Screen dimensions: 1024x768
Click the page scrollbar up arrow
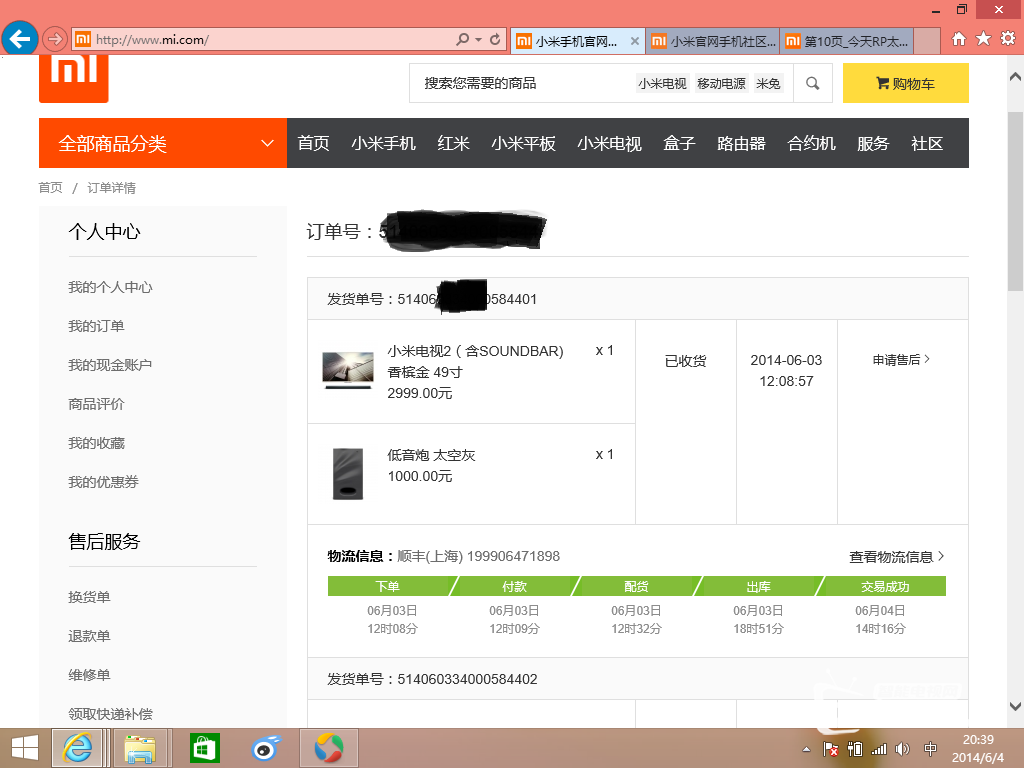[x=1016, y=76]
